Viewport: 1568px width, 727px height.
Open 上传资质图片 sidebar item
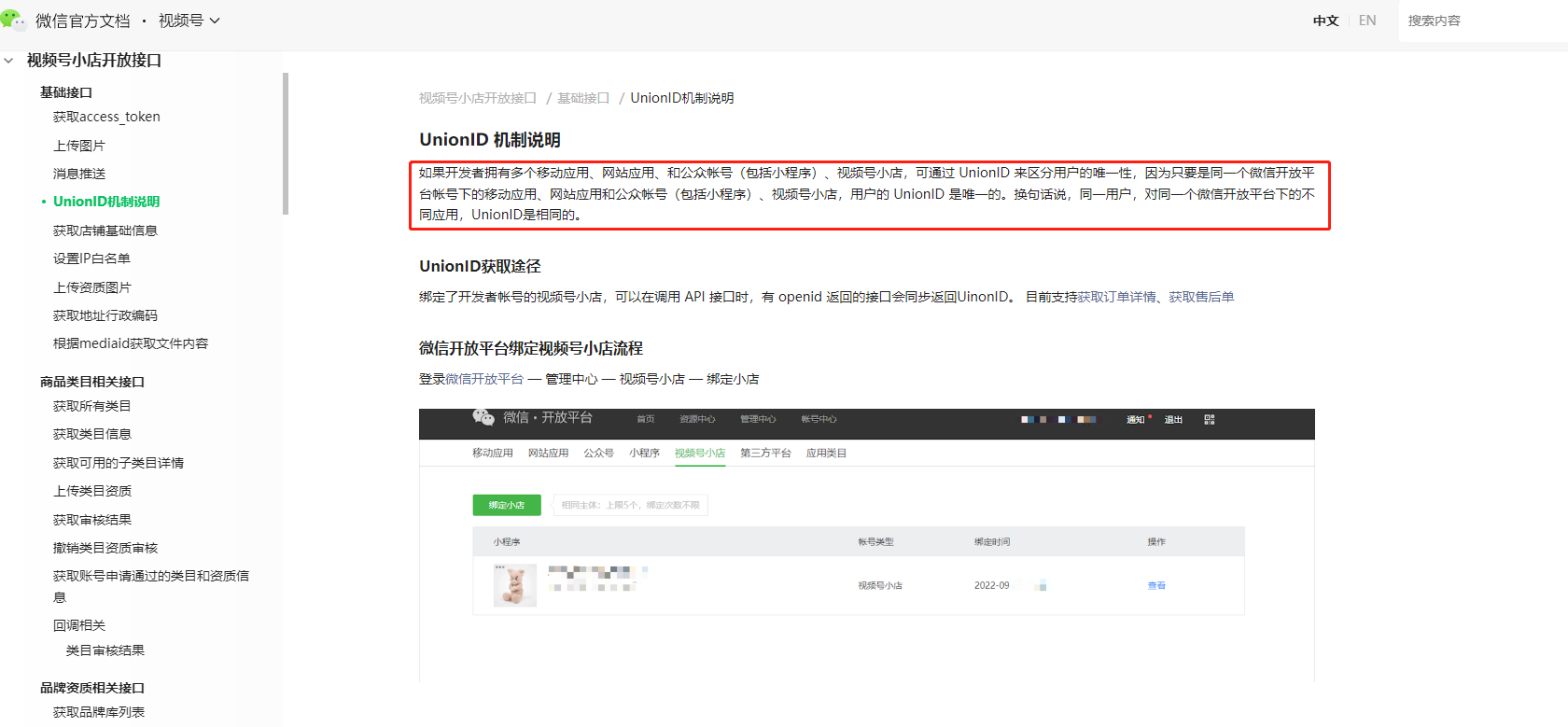92,287
